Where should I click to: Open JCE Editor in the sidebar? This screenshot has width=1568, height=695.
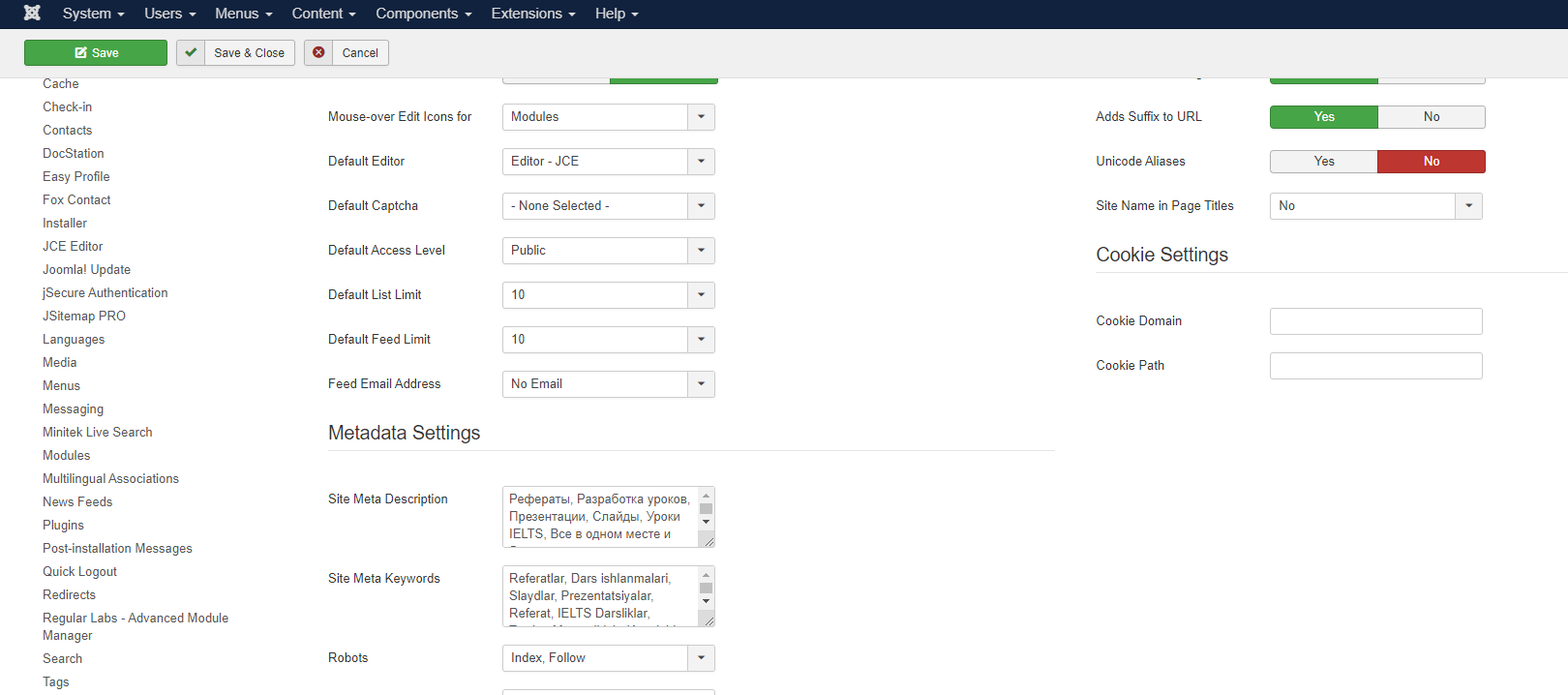pos(73,247)
